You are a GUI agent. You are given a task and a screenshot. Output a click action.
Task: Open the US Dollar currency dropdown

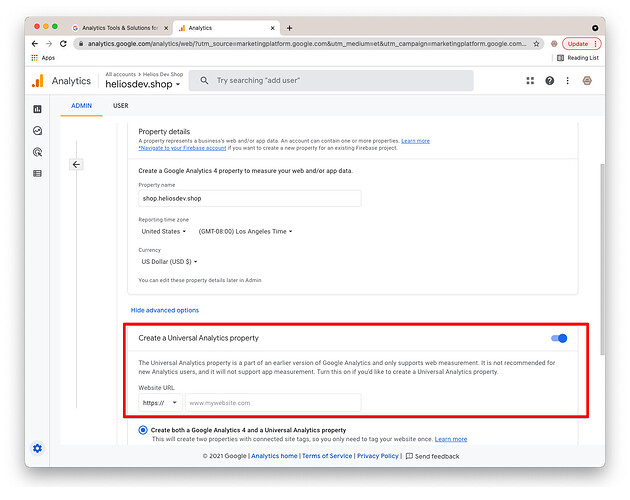169,262
